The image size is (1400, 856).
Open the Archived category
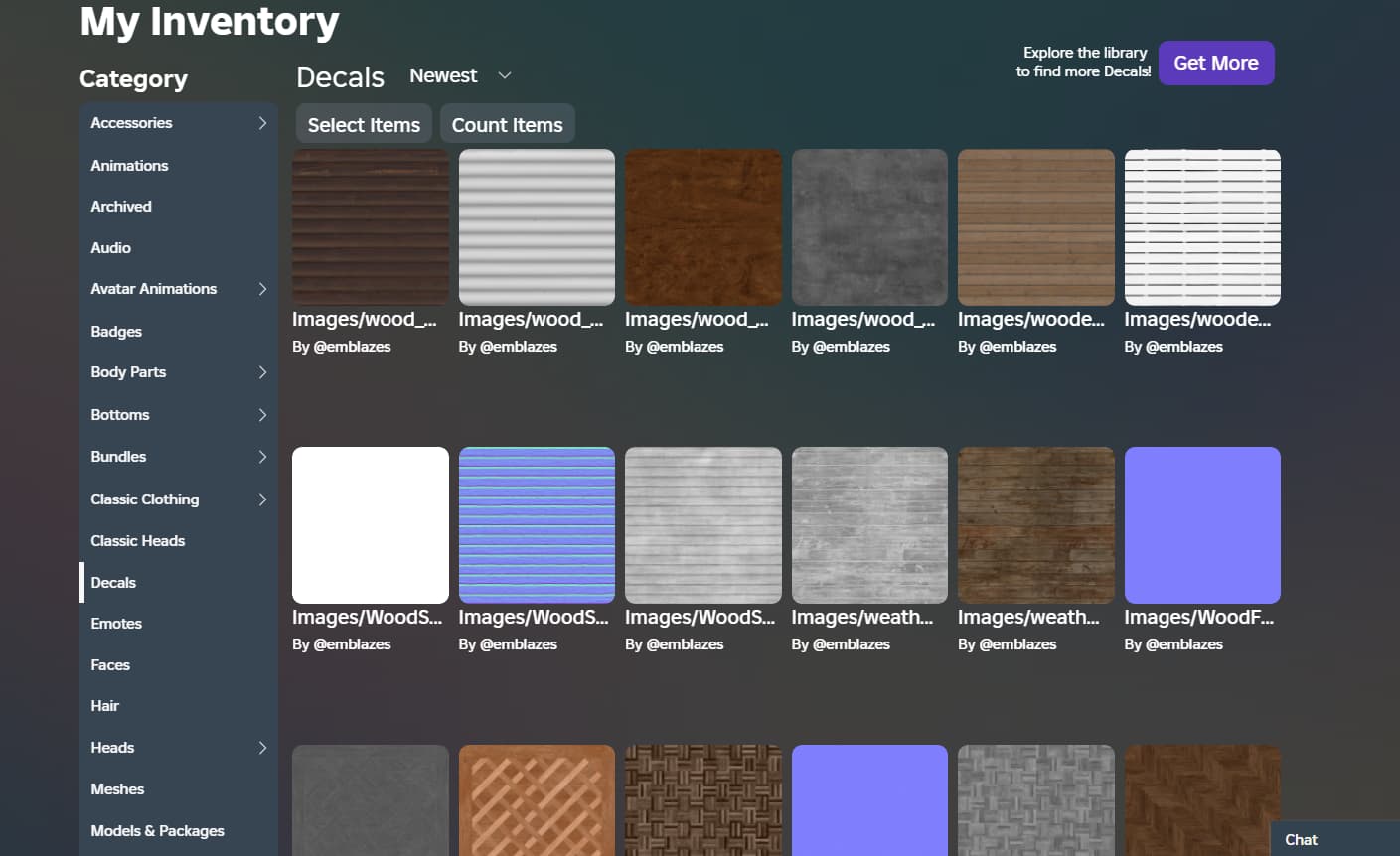pyautogui.click(x=121, y=207)
